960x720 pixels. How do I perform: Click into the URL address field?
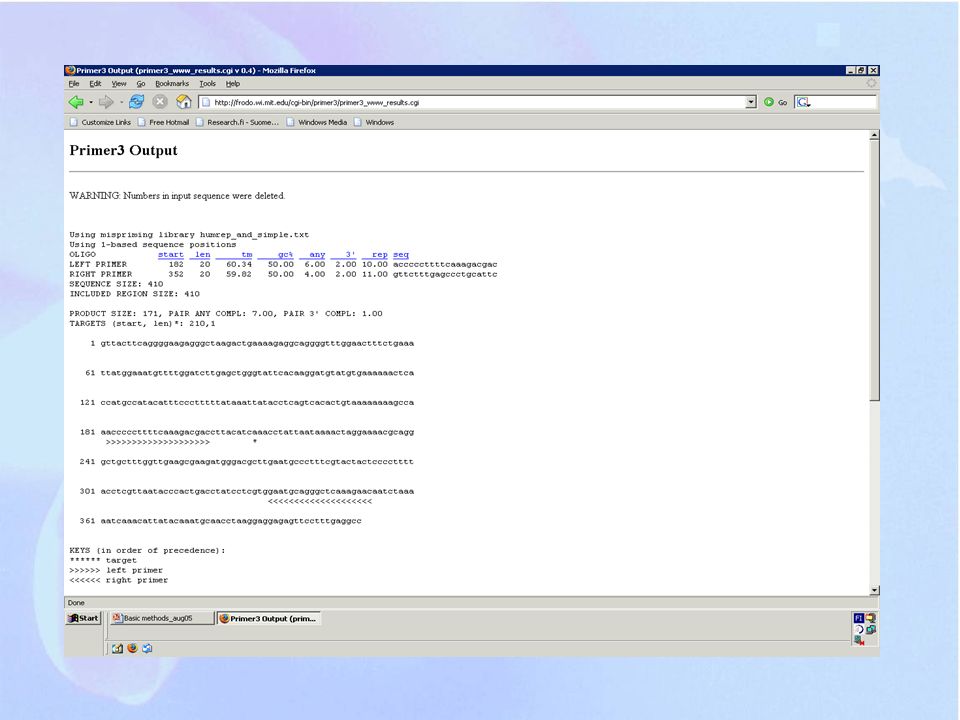478,102
